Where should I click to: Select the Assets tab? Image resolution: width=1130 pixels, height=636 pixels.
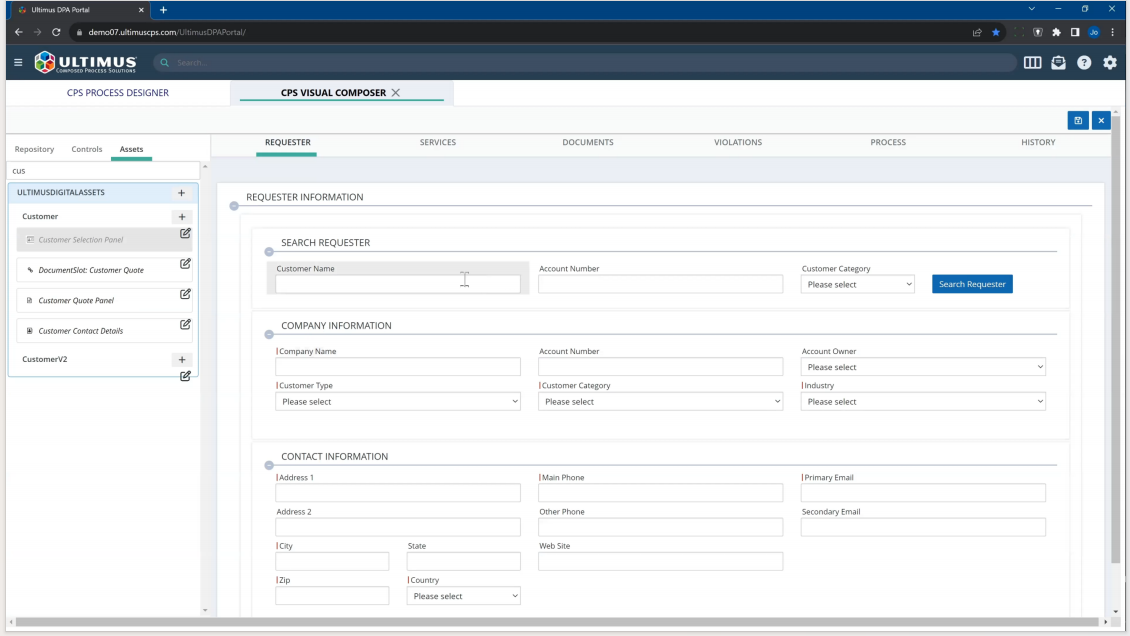click(131, 149)
